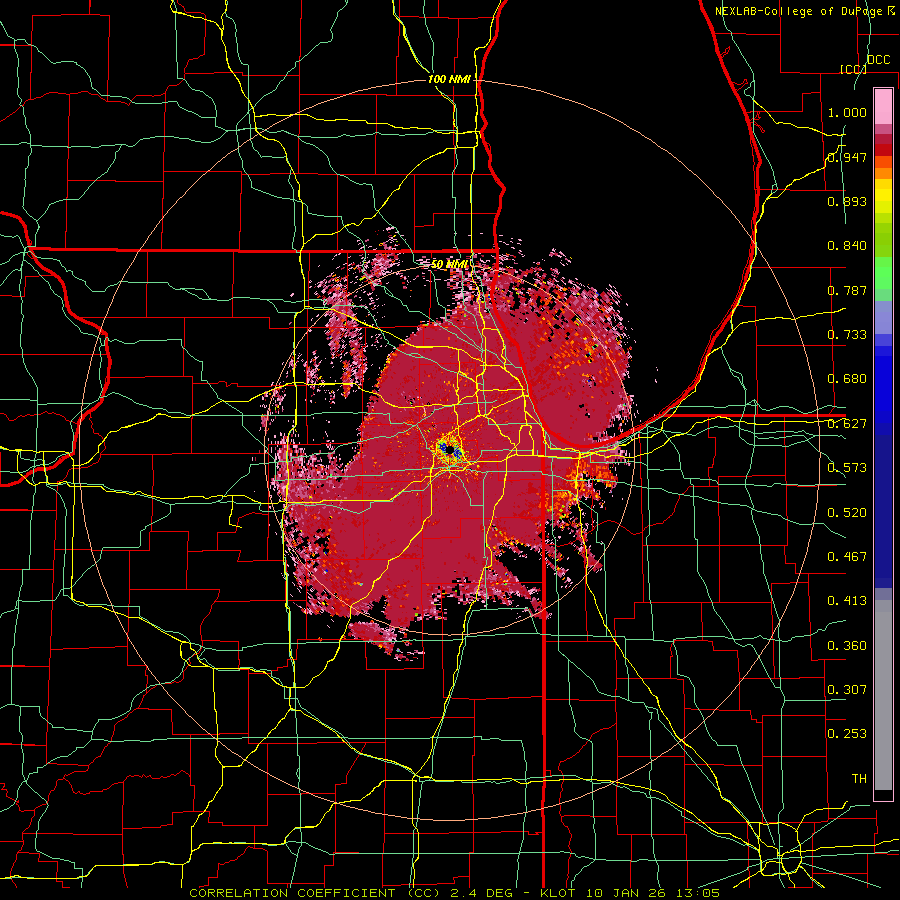Pick the gray segment of the color bar
The image size is (900, 900).
point(883,695)
